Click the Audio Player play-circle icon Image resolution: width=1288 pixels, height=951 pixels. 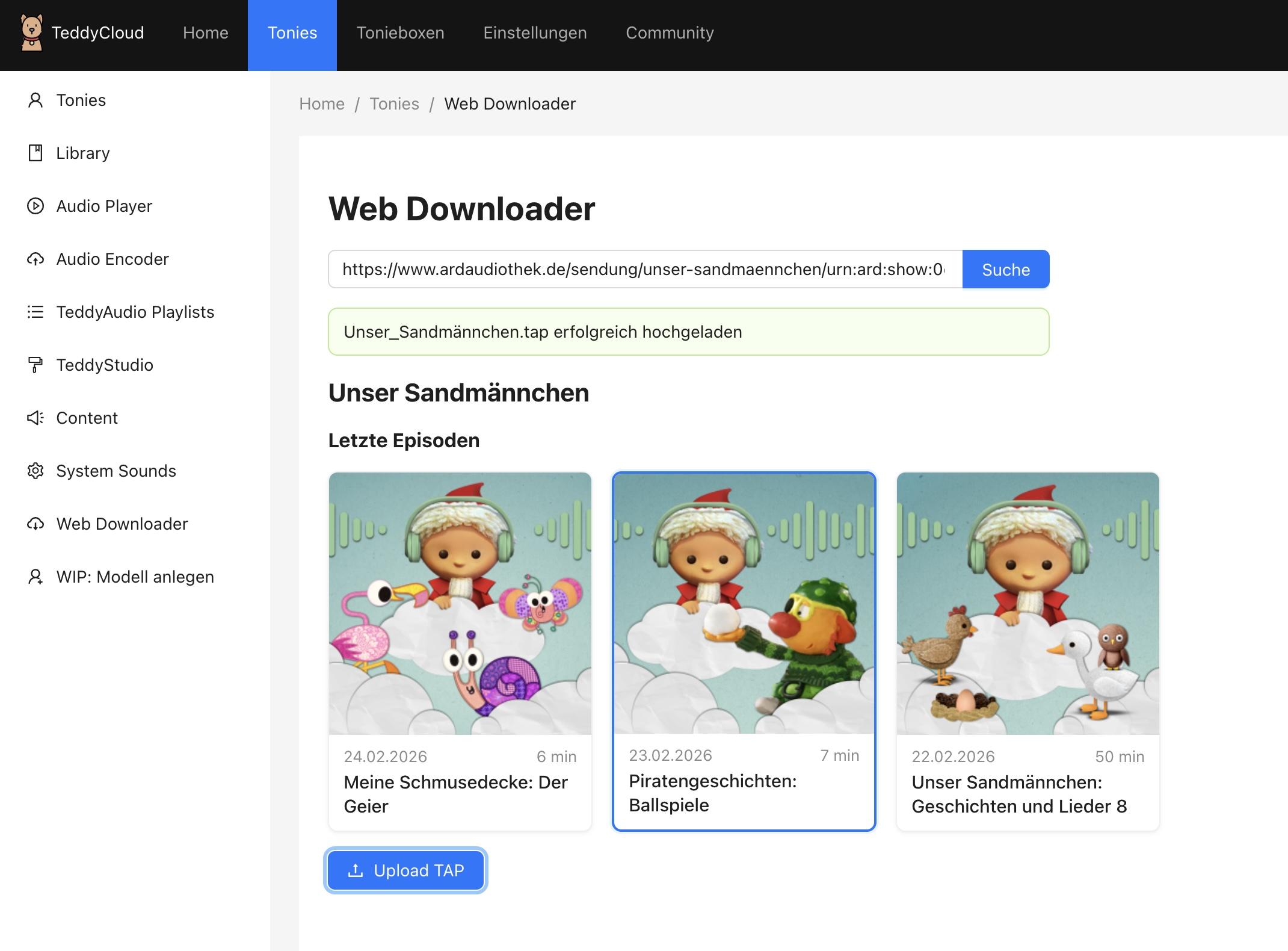tap(35, 206)
